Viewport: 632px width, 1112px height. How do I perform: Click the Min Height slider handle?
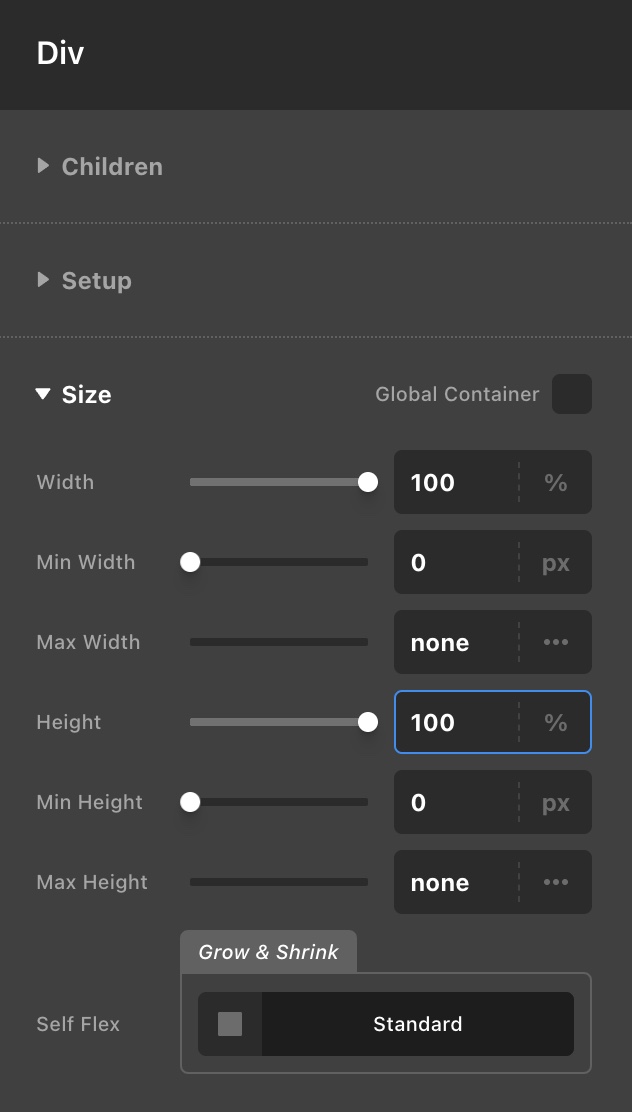pyautogui.click(x=190, y=803)
